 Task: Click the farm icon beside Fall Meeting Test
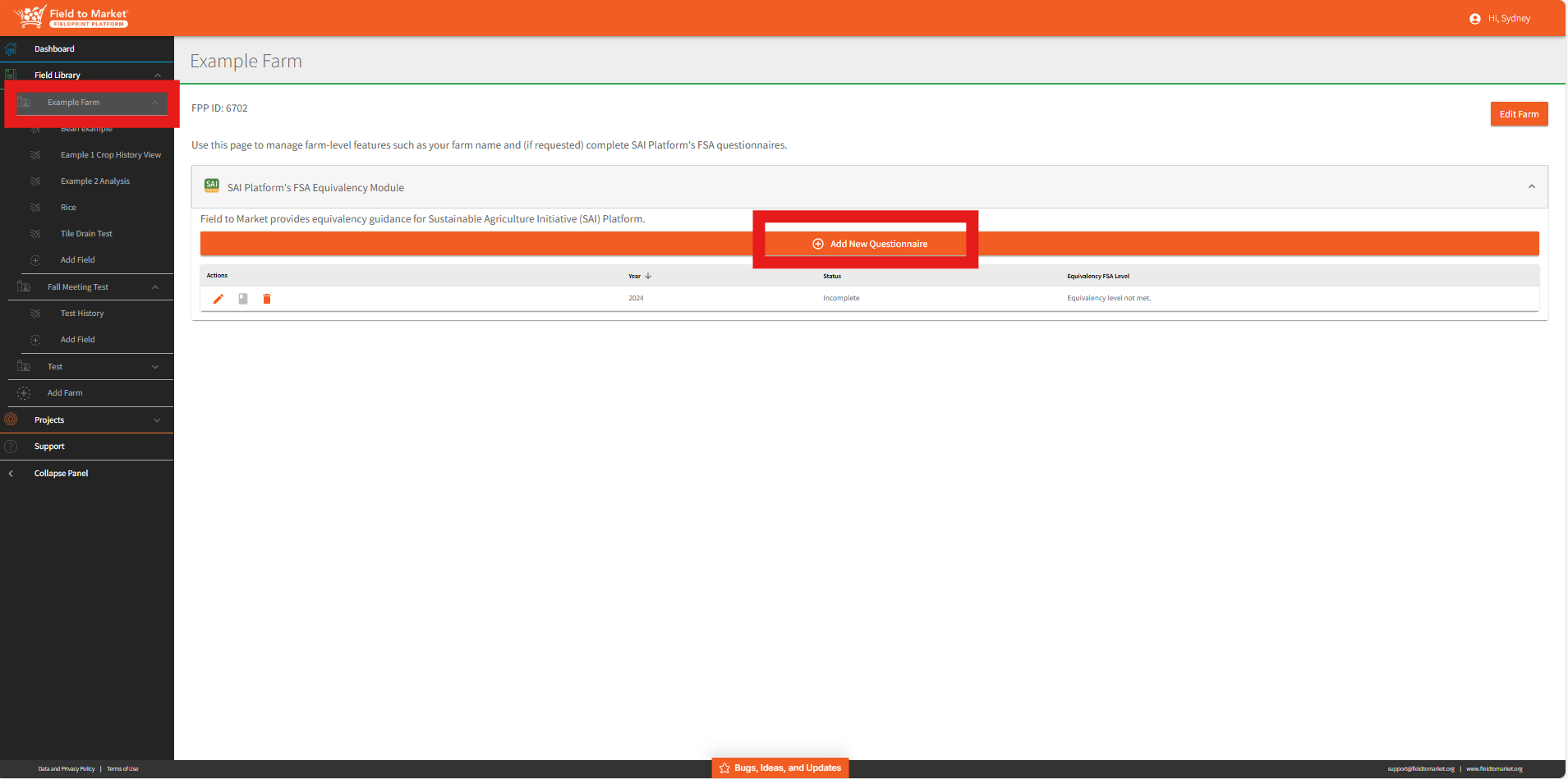pyautogui.click(x=24, y=286)
